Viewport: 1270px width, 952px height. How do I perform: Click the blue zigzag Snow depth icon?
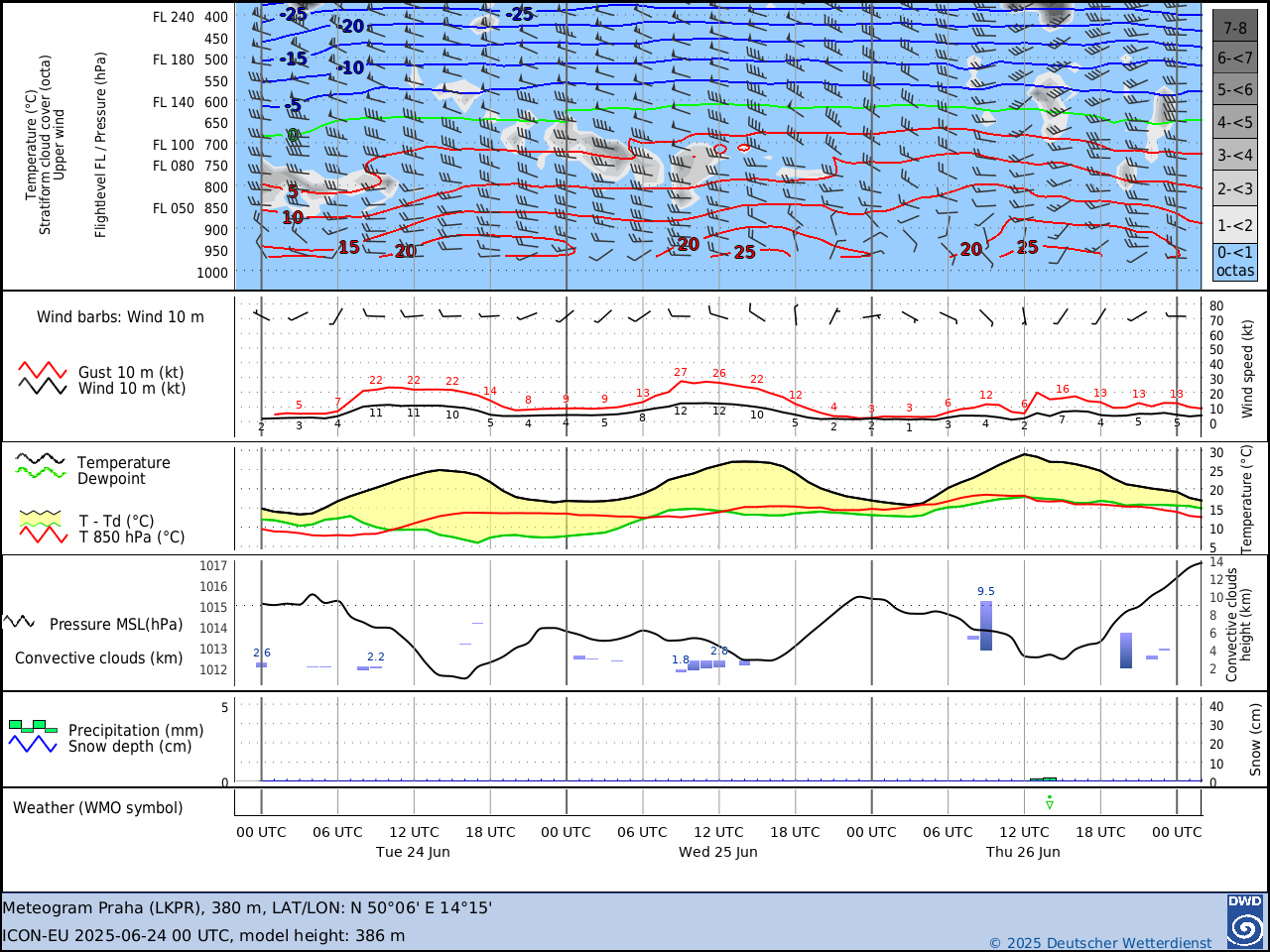(x=33, y=744)
